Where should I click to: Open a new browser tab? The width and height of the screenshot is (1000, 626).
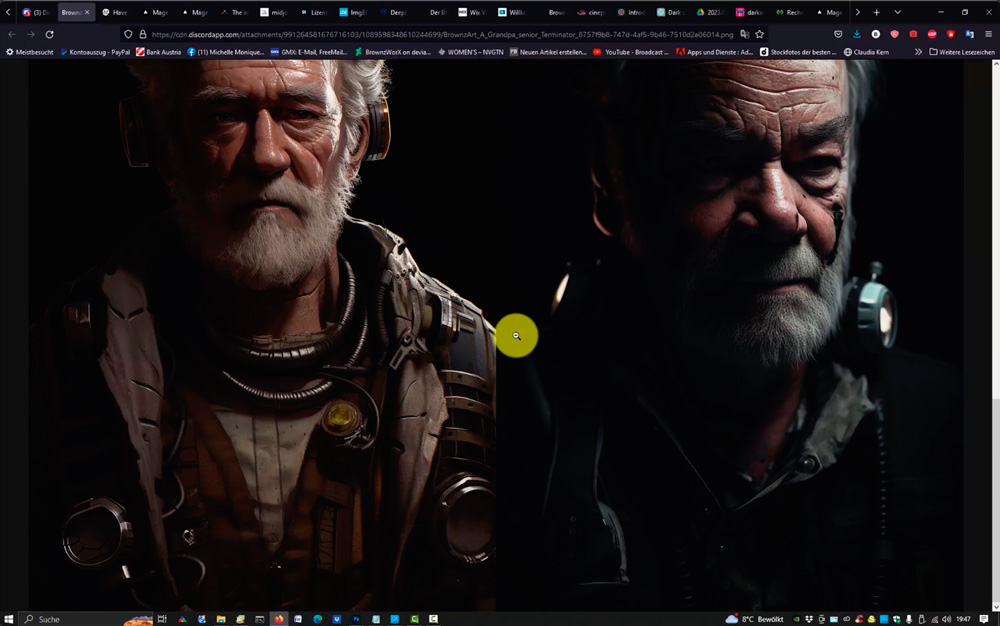pos(877,12)
